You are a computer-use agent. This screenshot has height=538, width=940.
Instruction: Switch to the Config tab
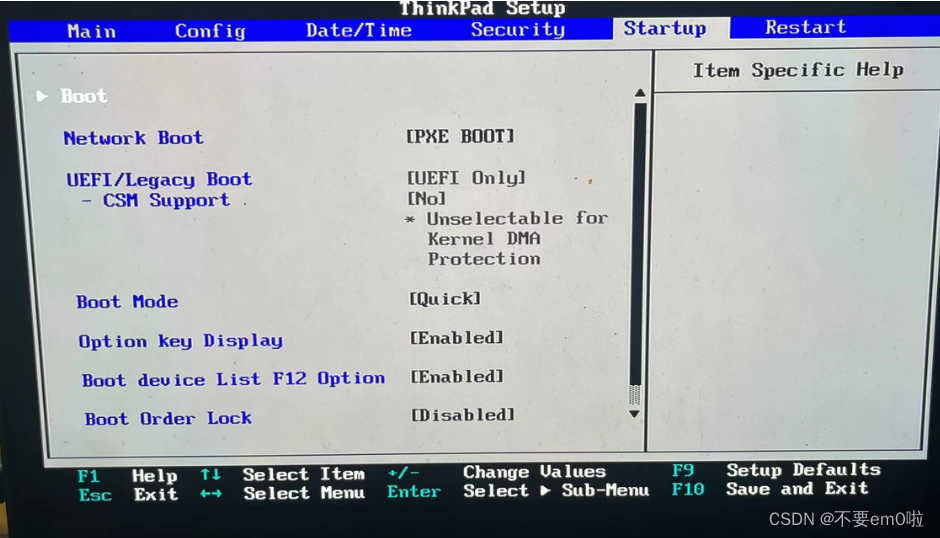[x=210, y=31]
